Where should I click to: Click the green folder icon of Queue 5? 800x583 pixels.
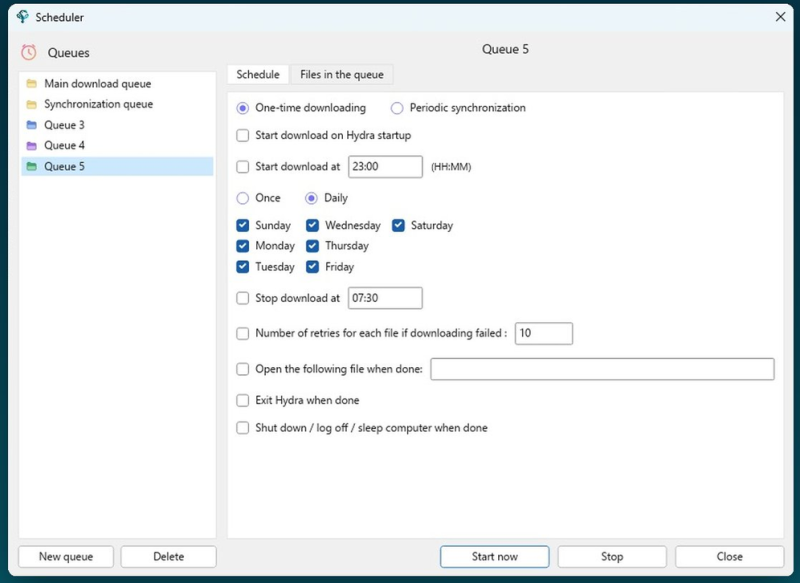pos(32,166)
